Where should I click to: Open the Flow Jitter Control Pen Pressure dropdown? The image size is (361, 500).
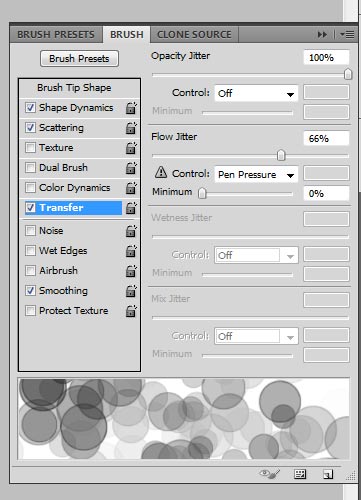tap(256, 174)
